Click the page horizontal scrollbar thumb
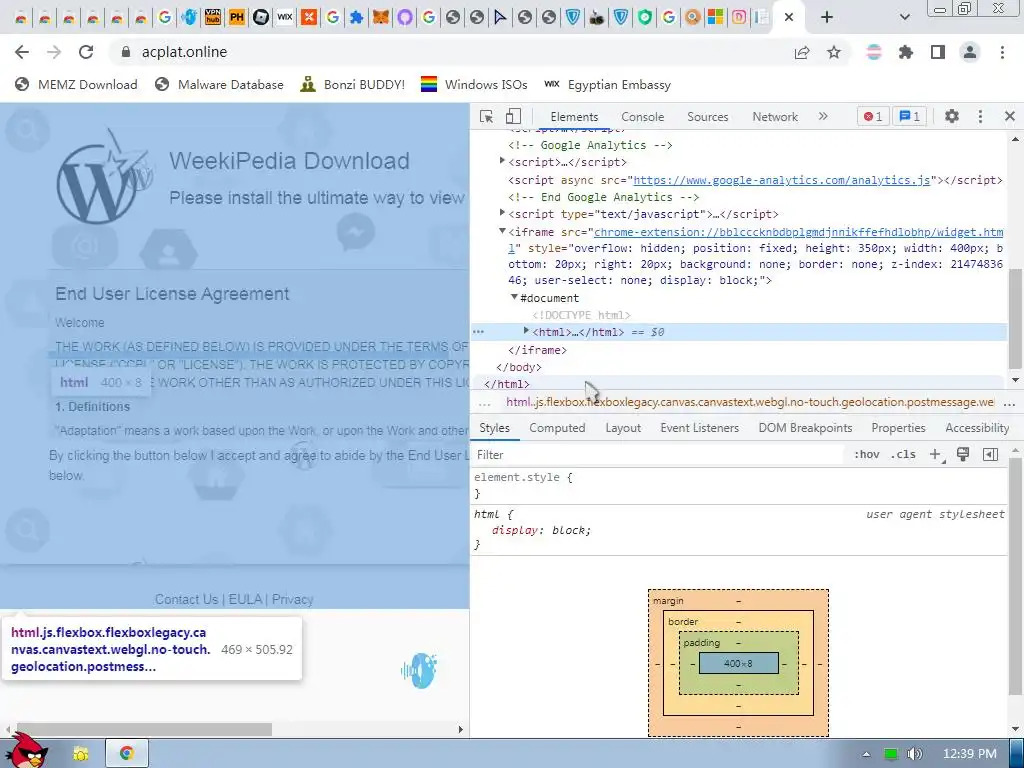 (144, 729)
